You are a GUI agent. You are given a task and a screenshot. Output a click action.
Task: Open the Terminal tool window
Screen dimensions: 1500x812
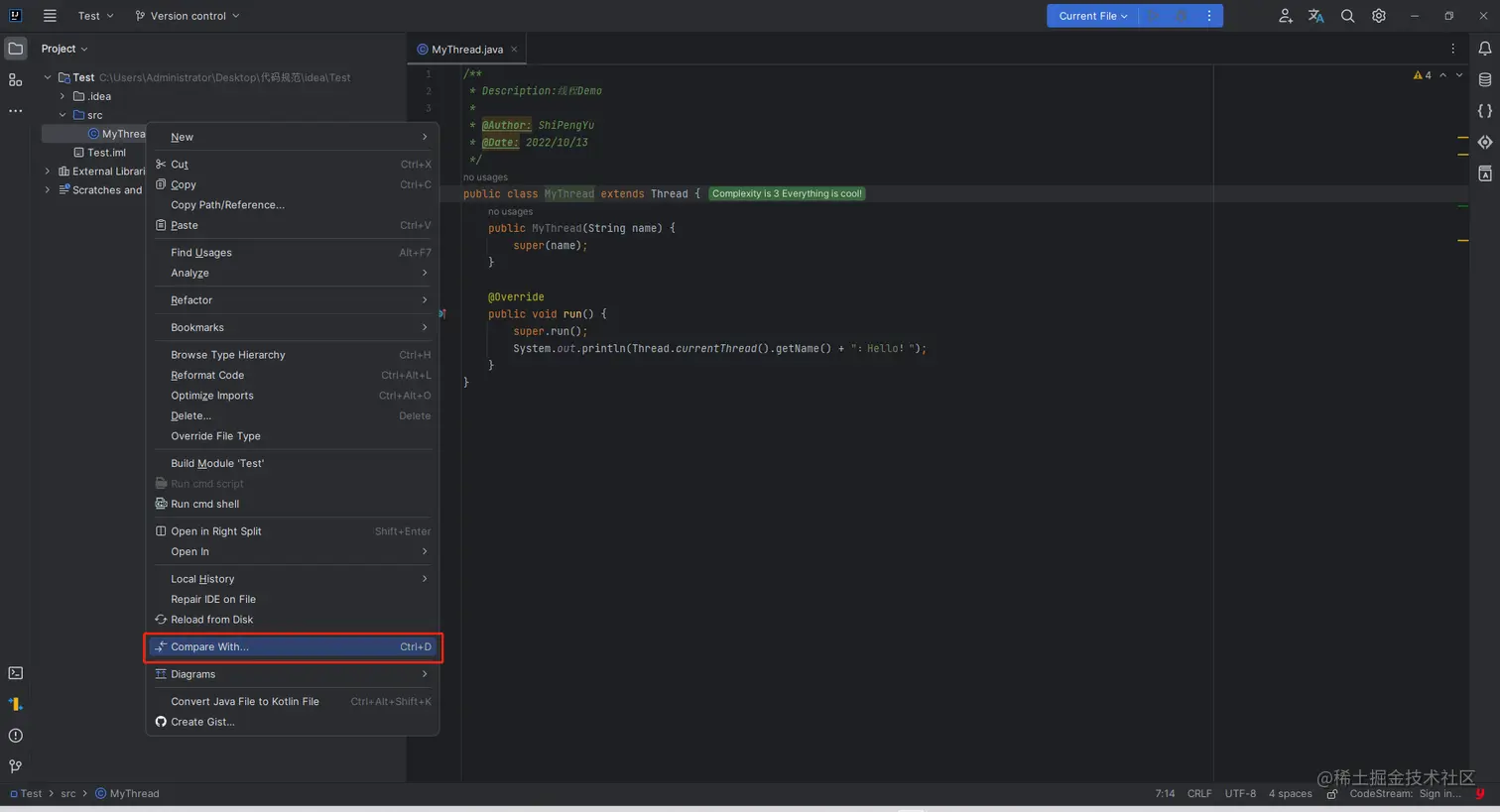(16, 673)
